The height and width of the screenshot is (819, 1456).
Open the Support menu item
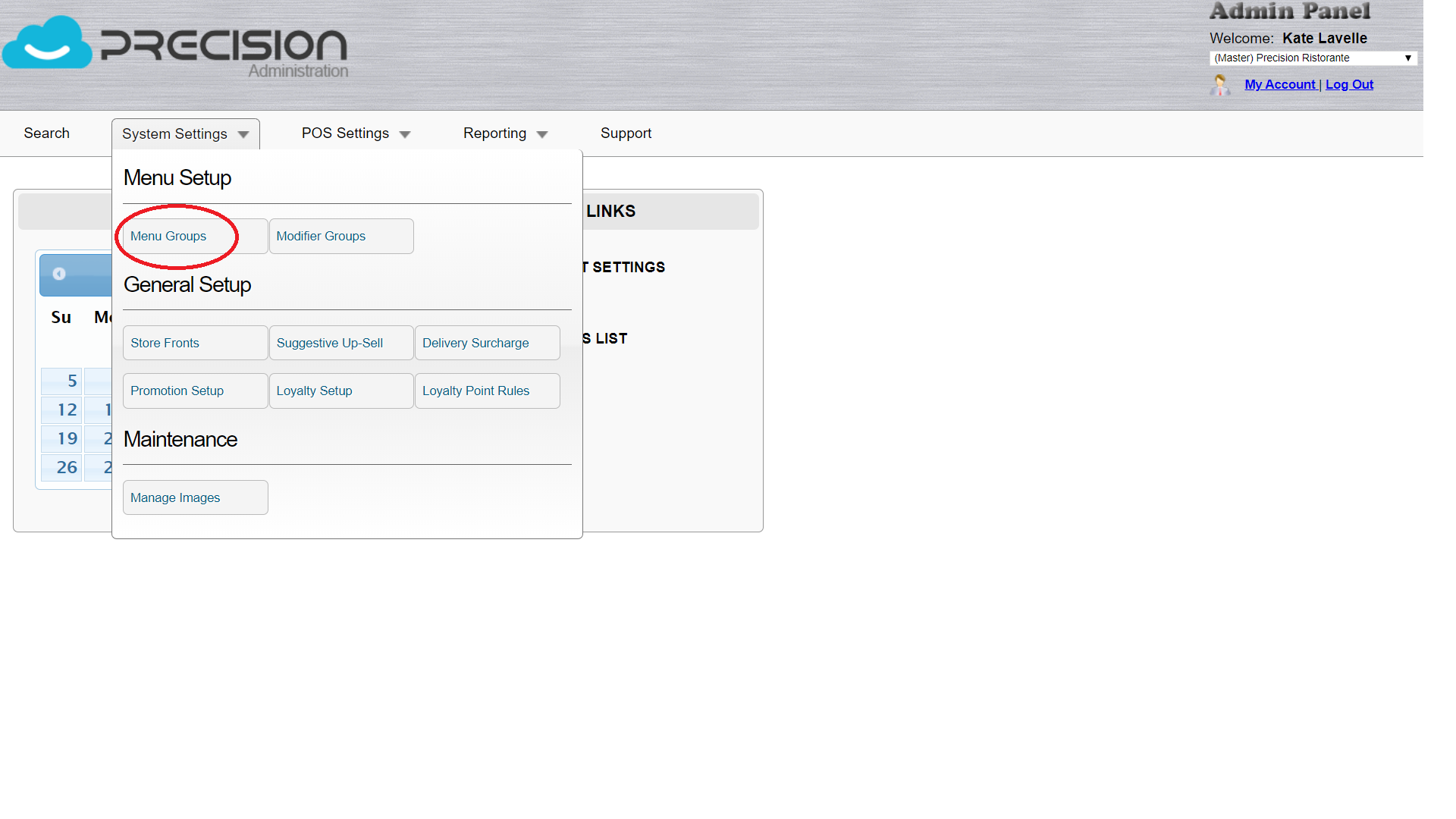(626, 133)
